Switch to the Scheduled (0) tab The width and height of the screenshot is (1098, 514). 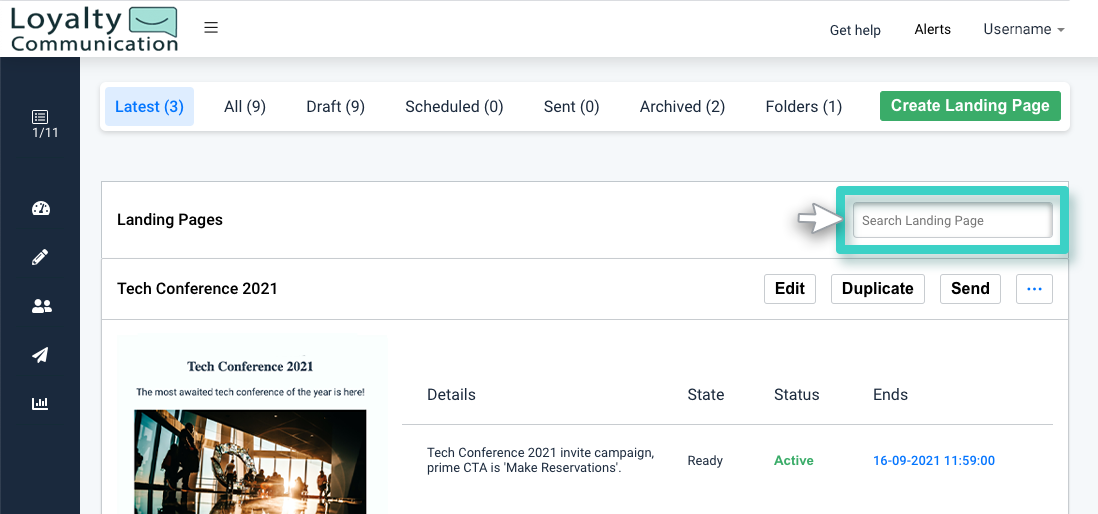click(454, 106)
